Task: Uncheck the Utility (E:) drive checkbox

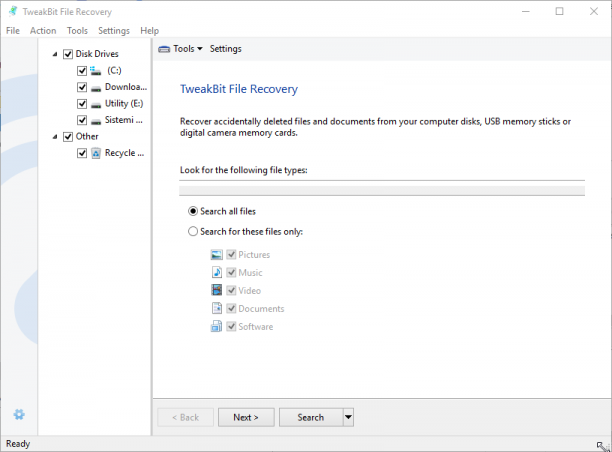Action: pos(82,104)
